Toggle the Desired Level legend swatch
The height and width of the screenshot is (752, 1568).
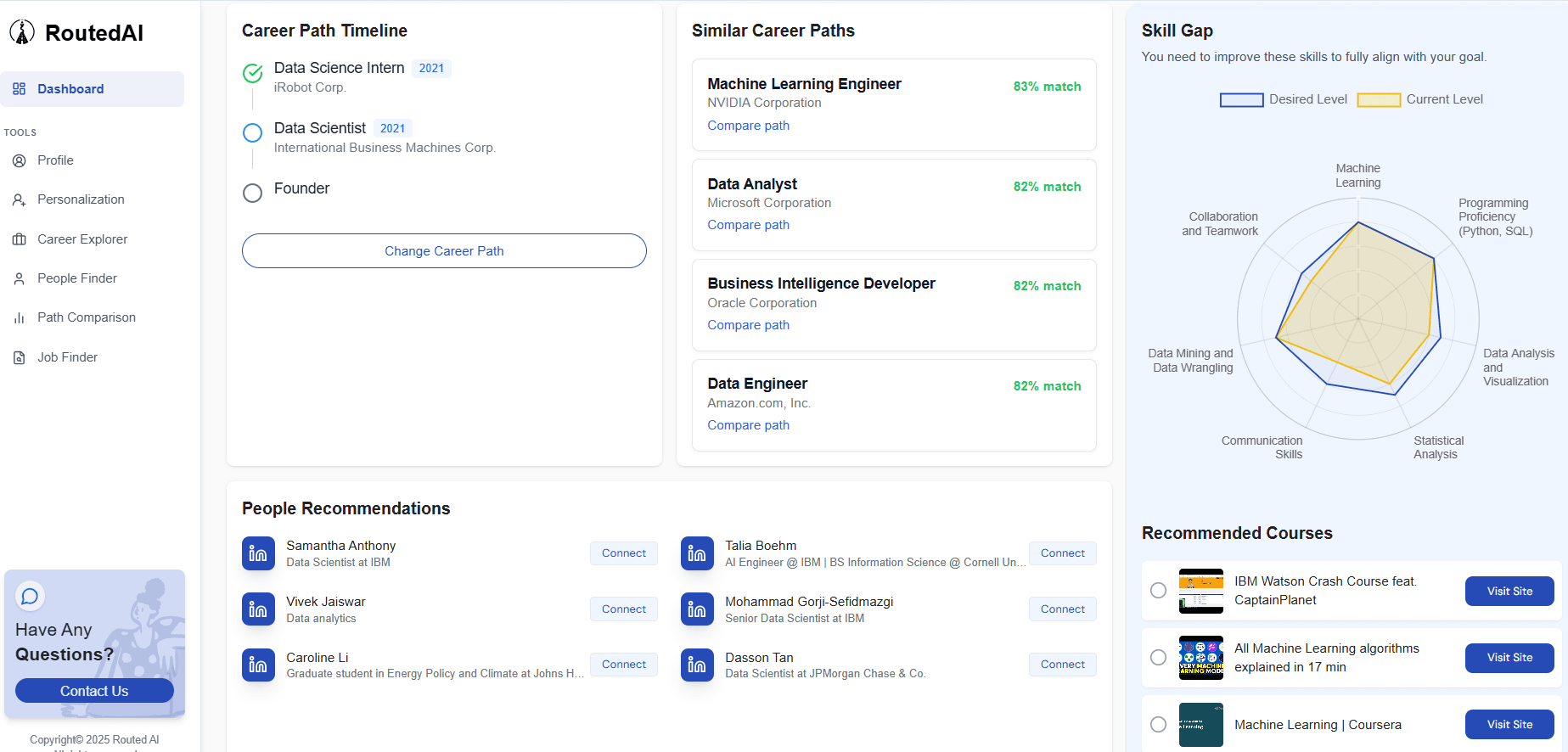pos(1241,100)
